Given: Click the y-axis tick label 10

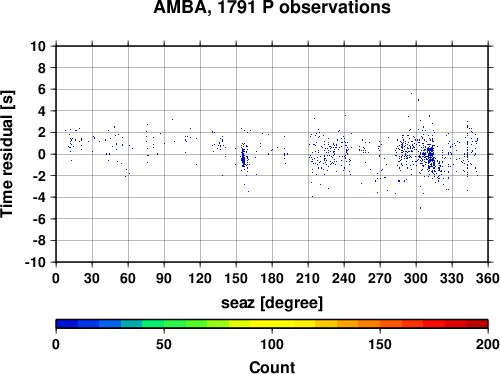Looking at the screenshot, I should tap(38, 46).
